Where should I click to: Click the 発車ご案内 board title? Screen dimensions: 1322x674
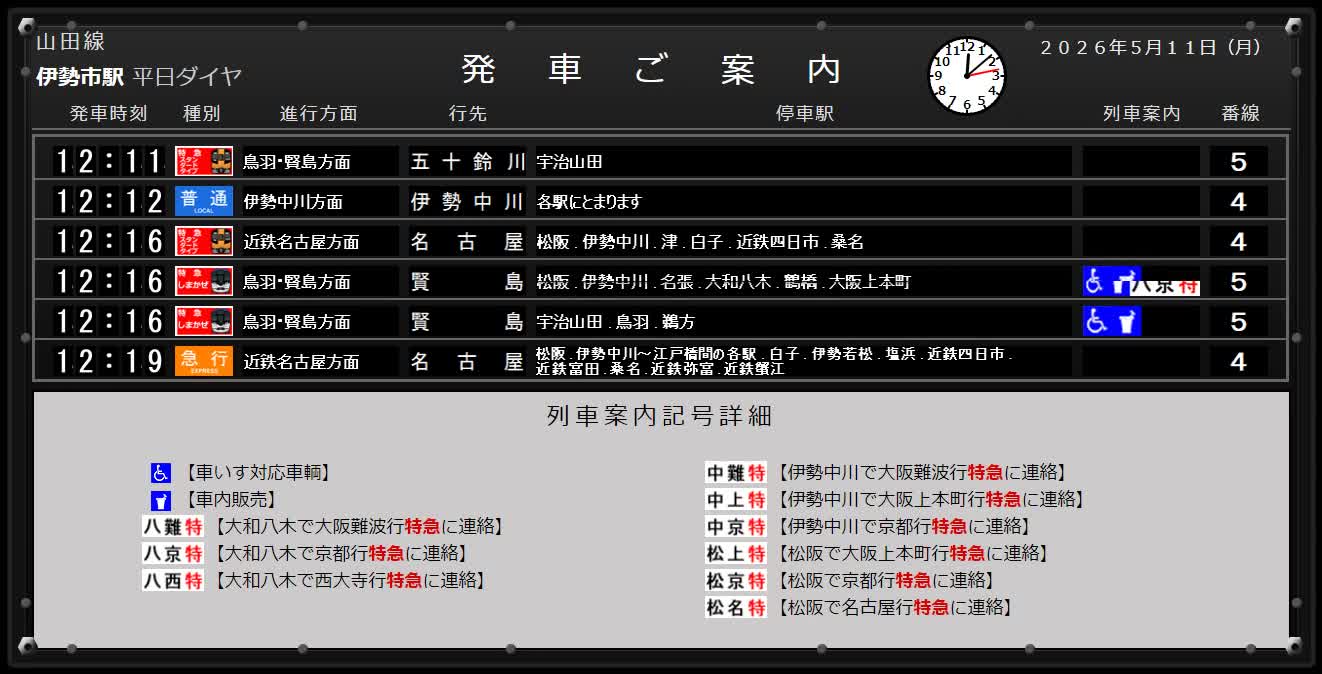(x=652, y=69)
